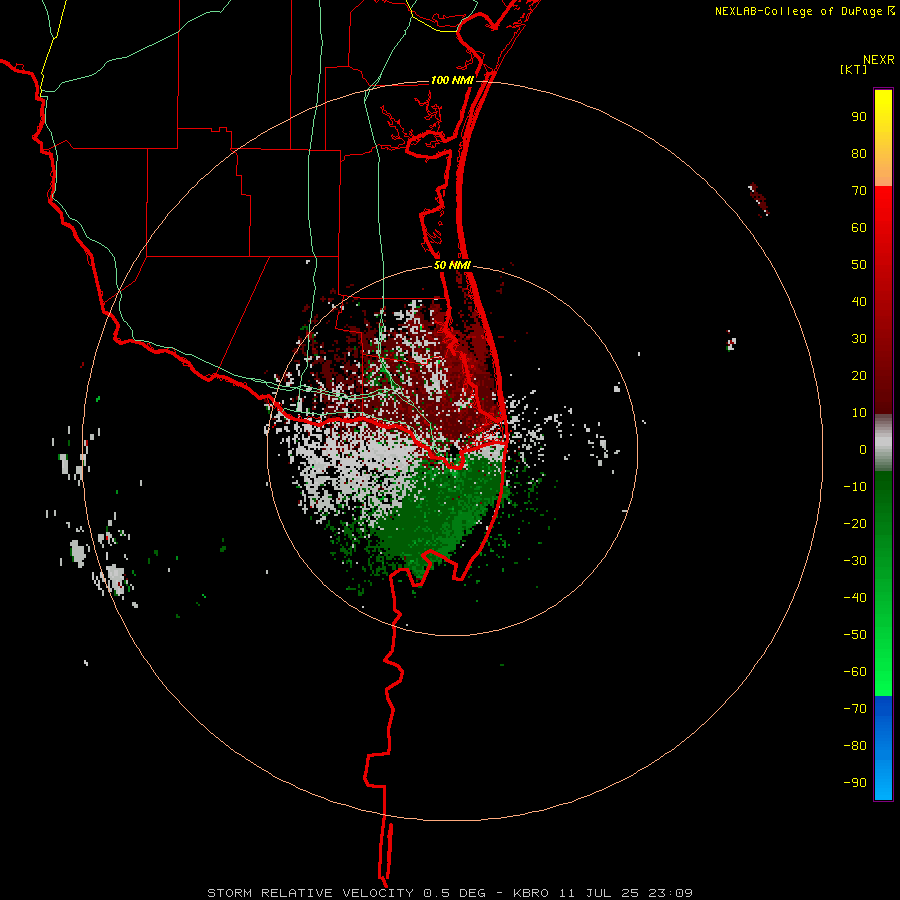Click the 20 knot scale label
This screenshot has height=900, width=900.
coord(859,376)
